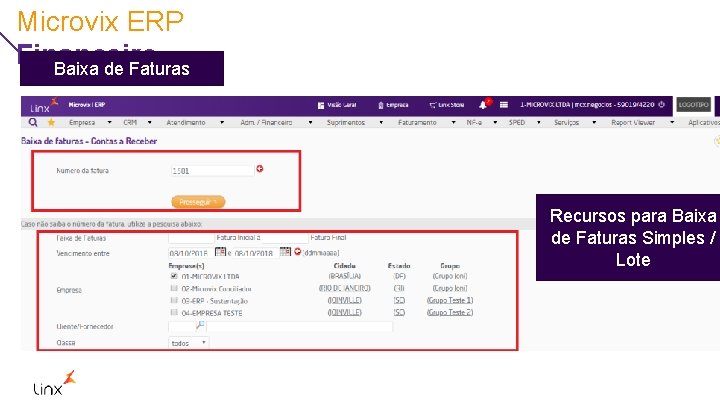Expand the Faturamento menu arrow

point(453,123)
